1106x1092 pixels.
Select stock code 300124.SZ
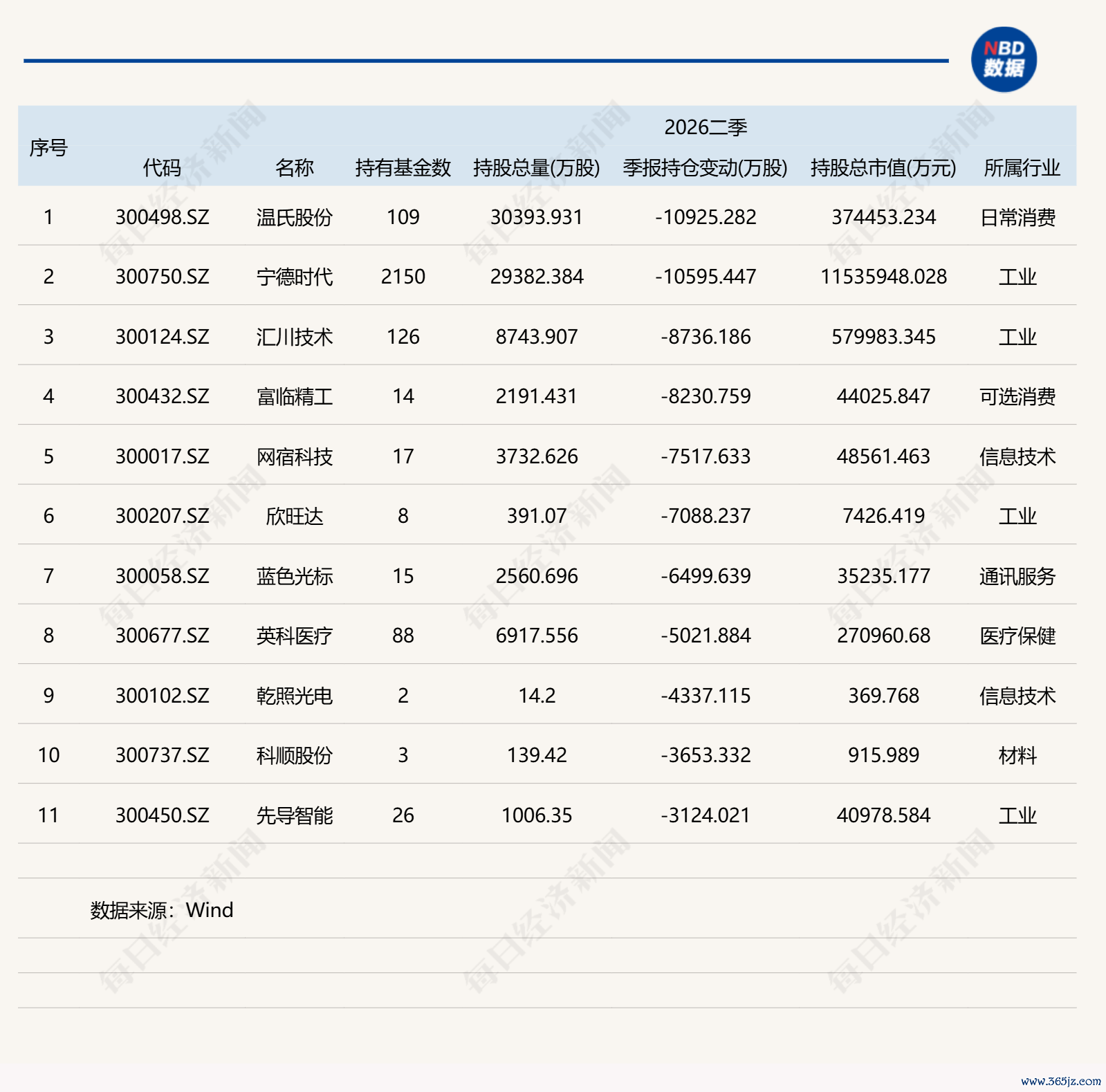click(162, 337)
